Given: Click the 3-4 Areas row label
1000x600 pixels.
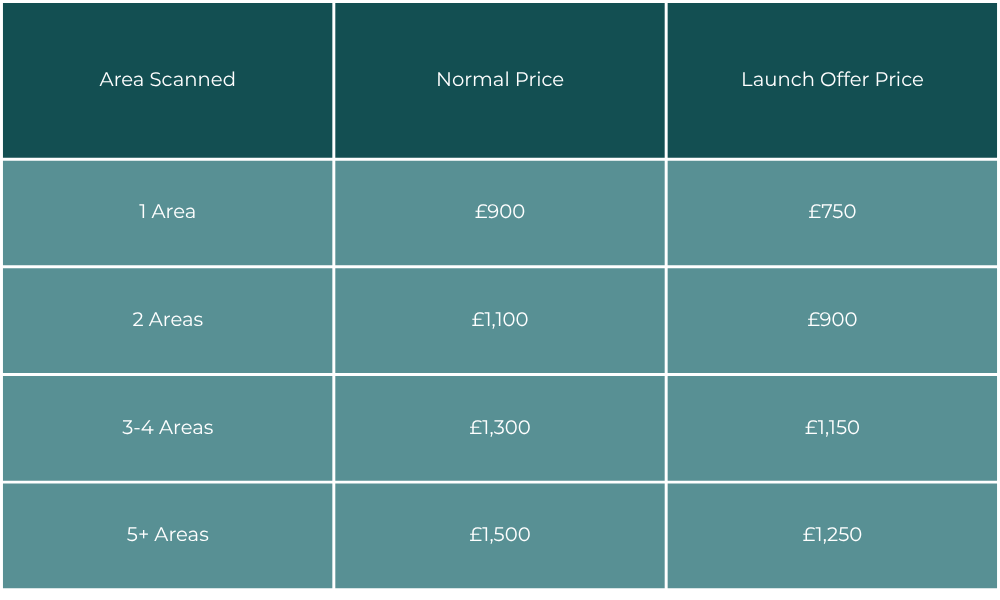Looking at the screenshot, I should pos(167,428).
